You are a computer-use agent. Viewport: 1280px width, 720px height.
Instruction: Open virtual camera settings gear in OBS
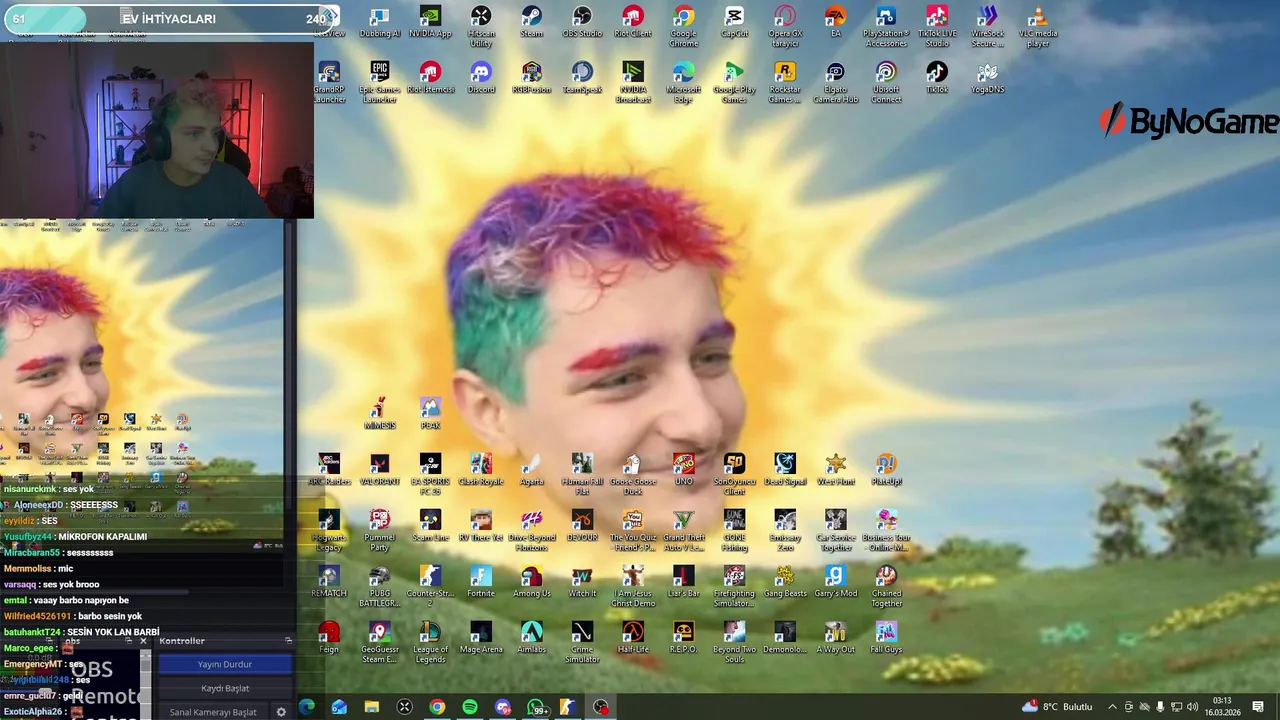click(281, 712)
